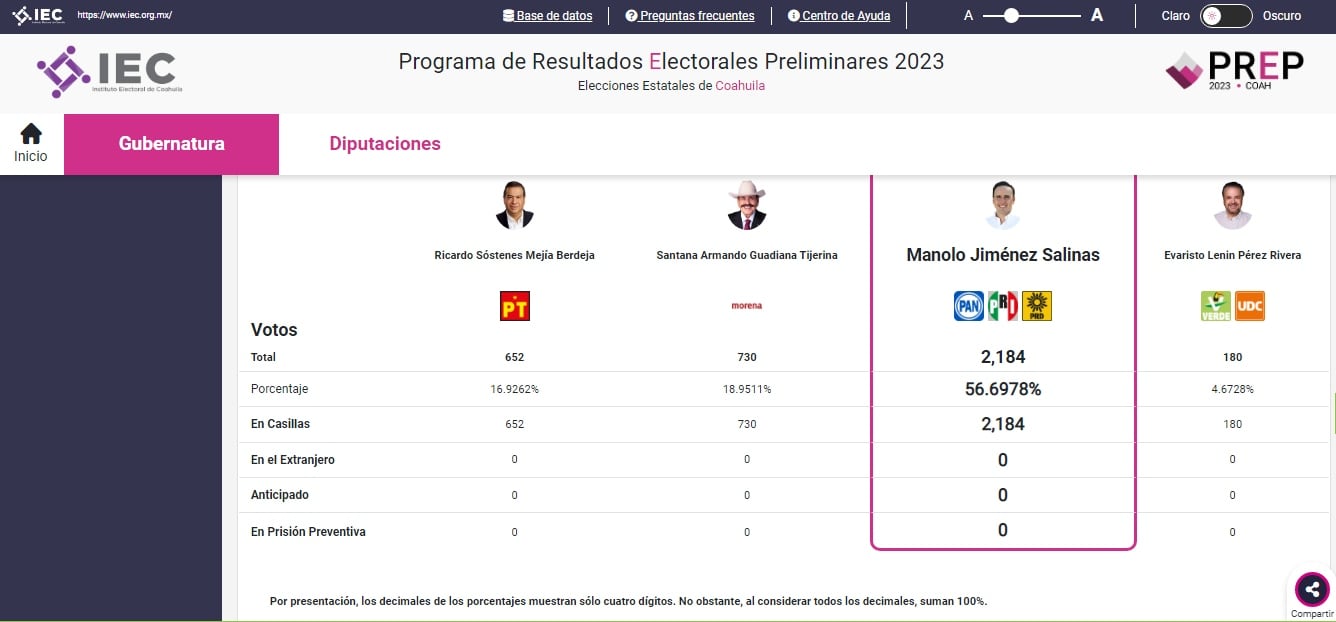Click the PT party logo
This screenshot has width=1336, height=622.
[514, 306]
